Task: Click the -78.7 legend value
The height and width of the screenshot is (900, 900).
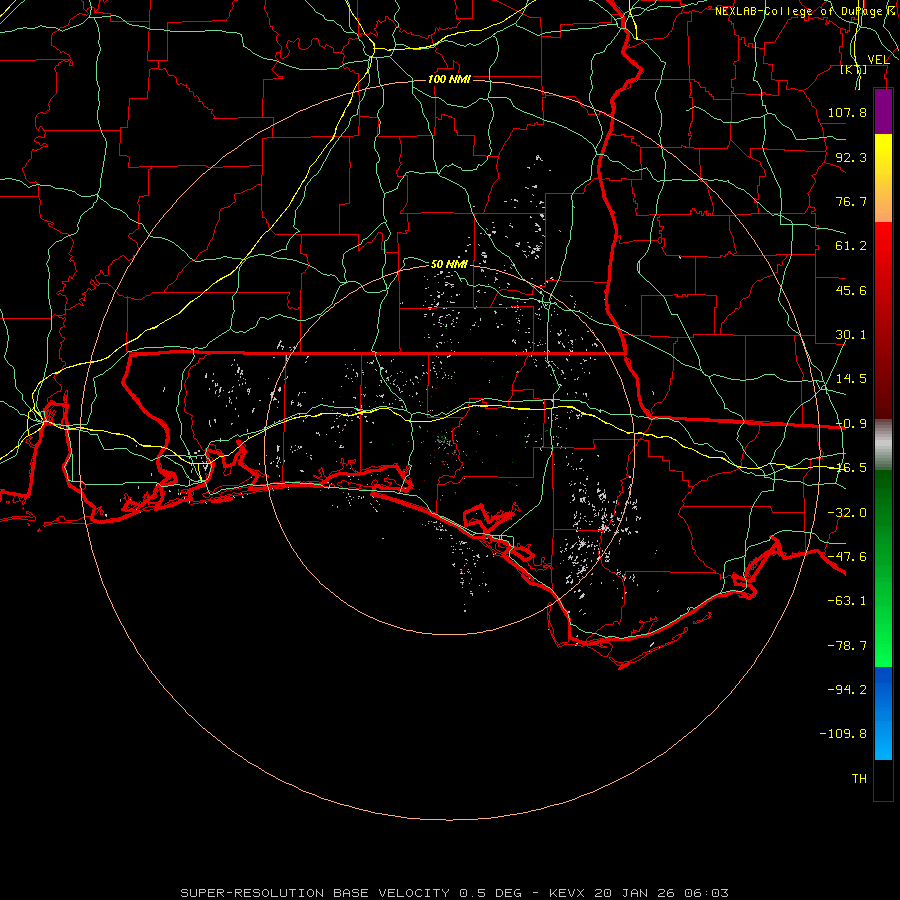Action: tap(847, 646)
